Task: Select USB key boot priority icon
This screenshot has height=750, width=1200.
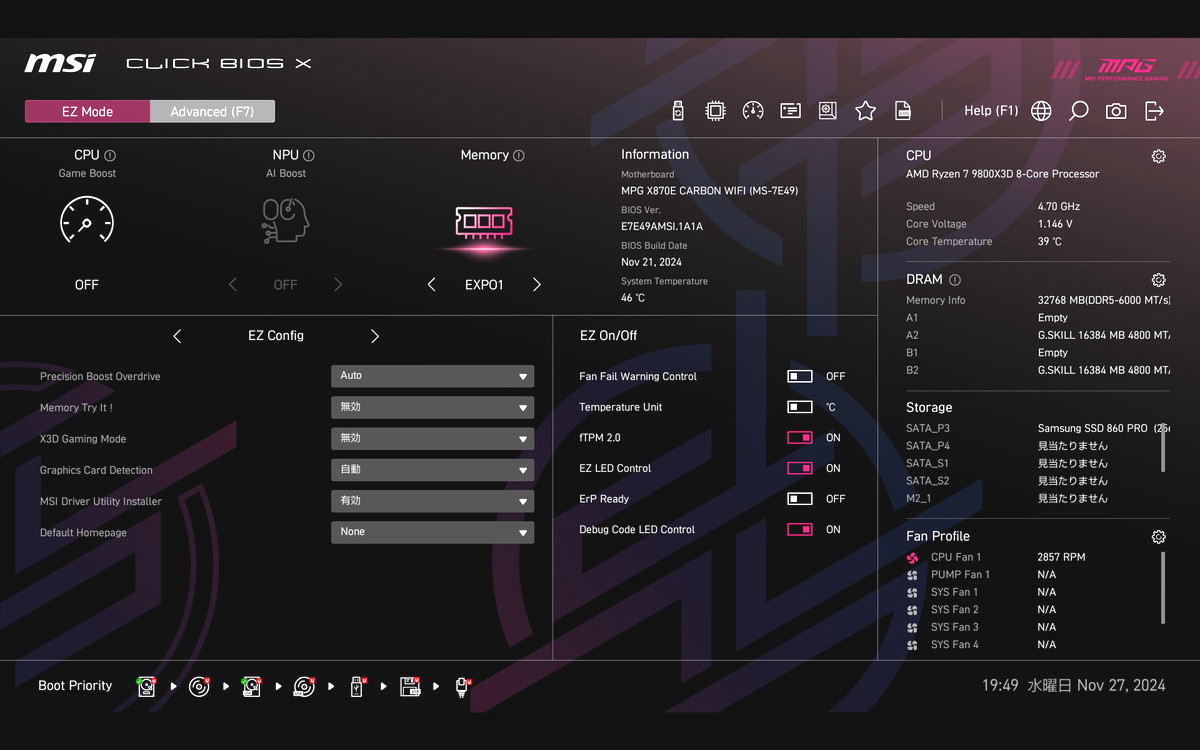Action: [x=357, y=686]
